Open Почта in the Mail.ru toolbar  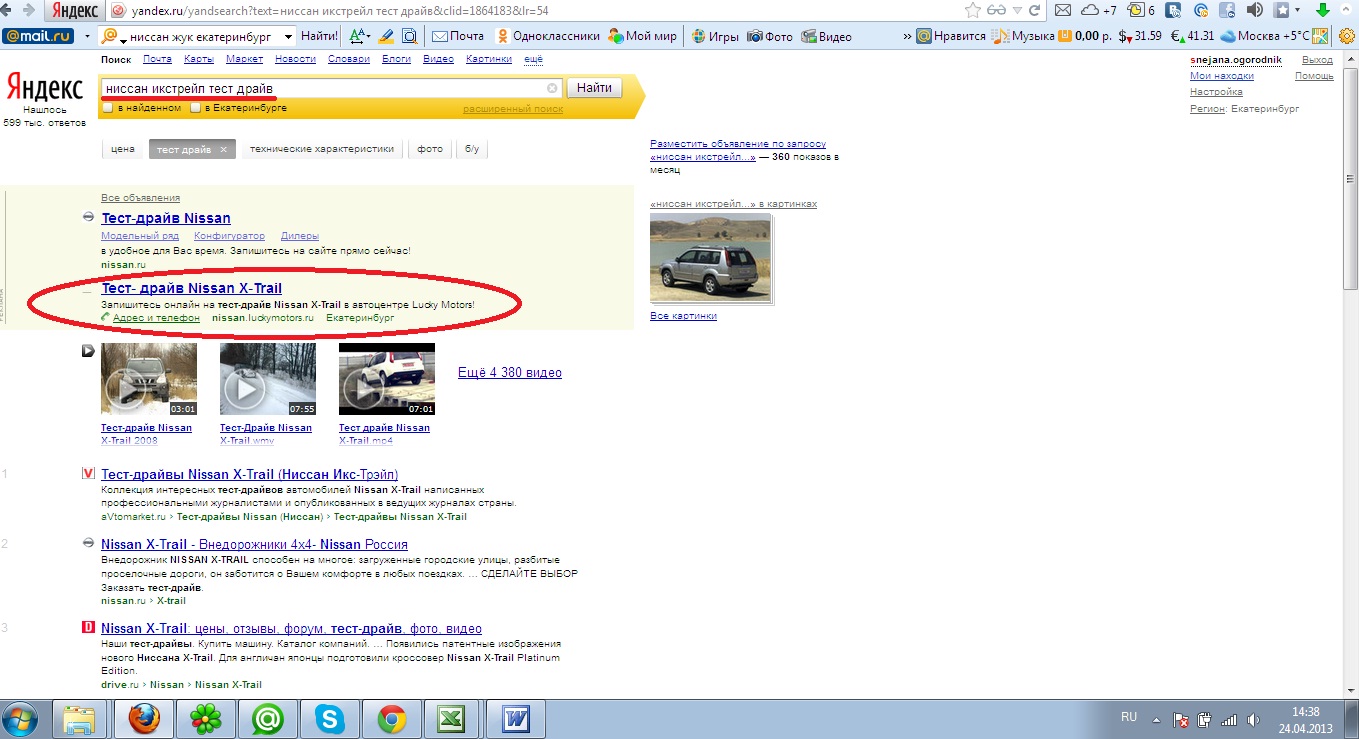point(458,36)
